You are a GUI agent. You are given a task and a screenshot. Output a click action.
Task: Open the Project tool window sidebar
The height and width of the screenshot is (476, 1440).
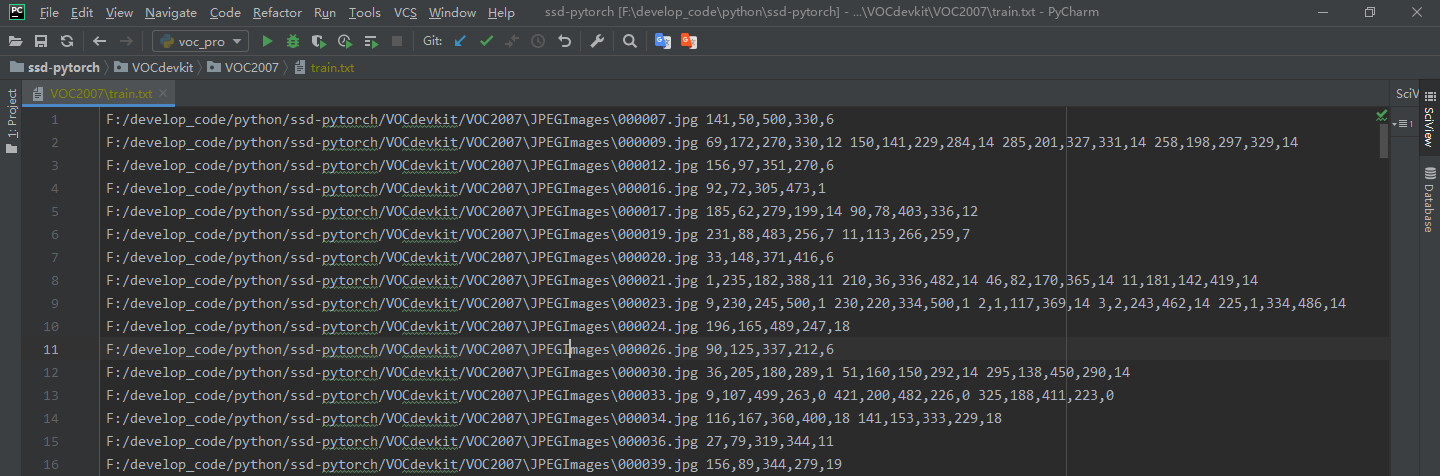coord(12,121)
